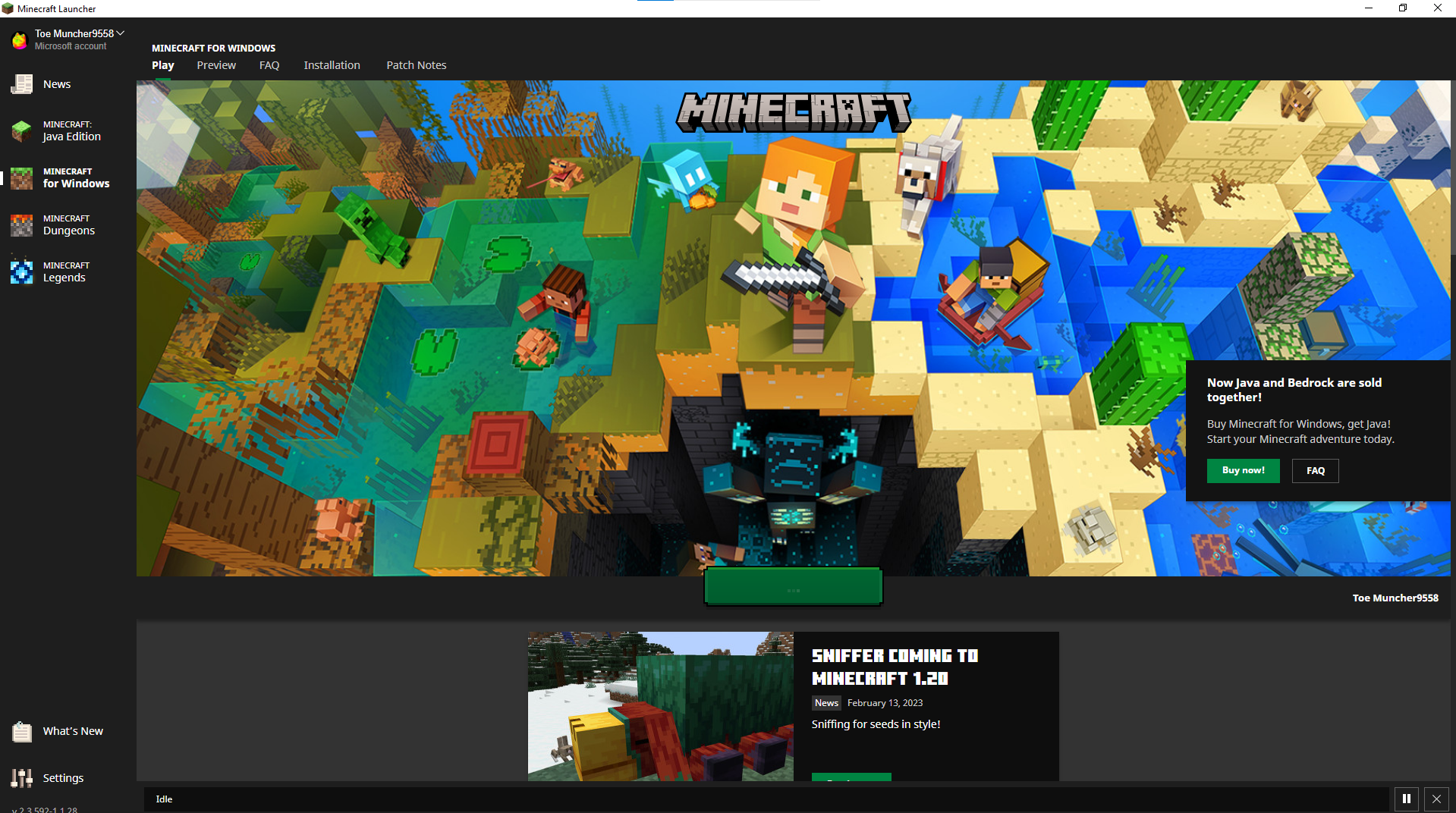Select the News label in the sidebar
The height and width of the screenshot is (813, 1456).
coord(57,84)
